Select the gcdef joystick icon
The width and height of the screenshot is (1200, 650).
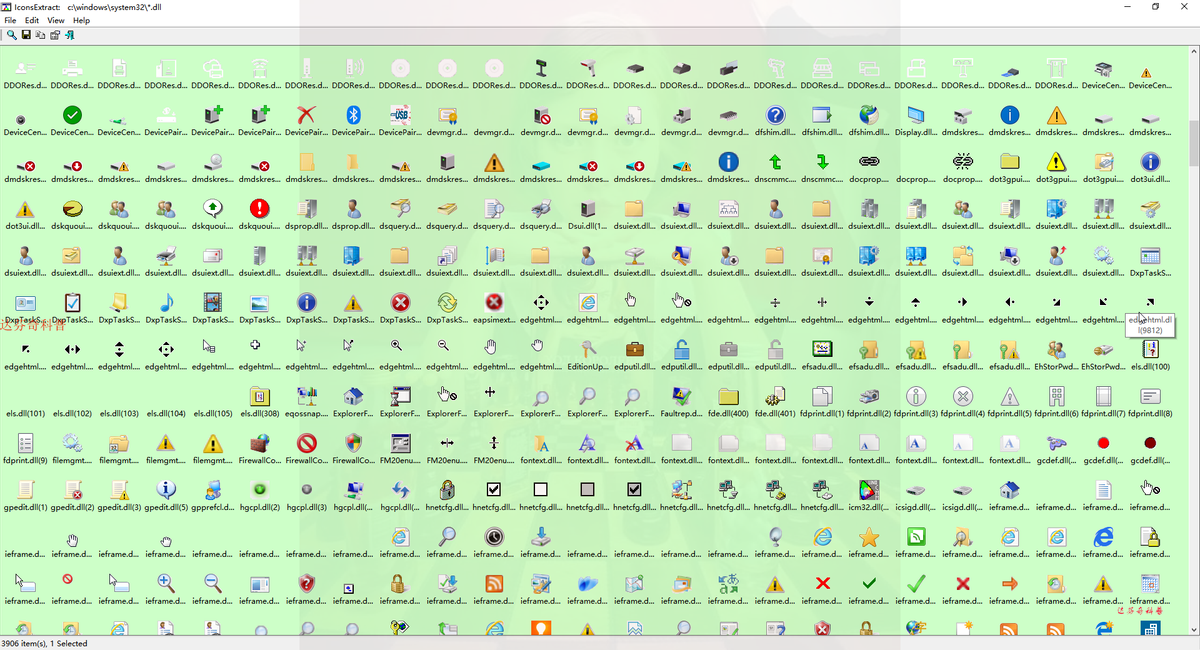pyautogui.click(x=1056, y=443)
